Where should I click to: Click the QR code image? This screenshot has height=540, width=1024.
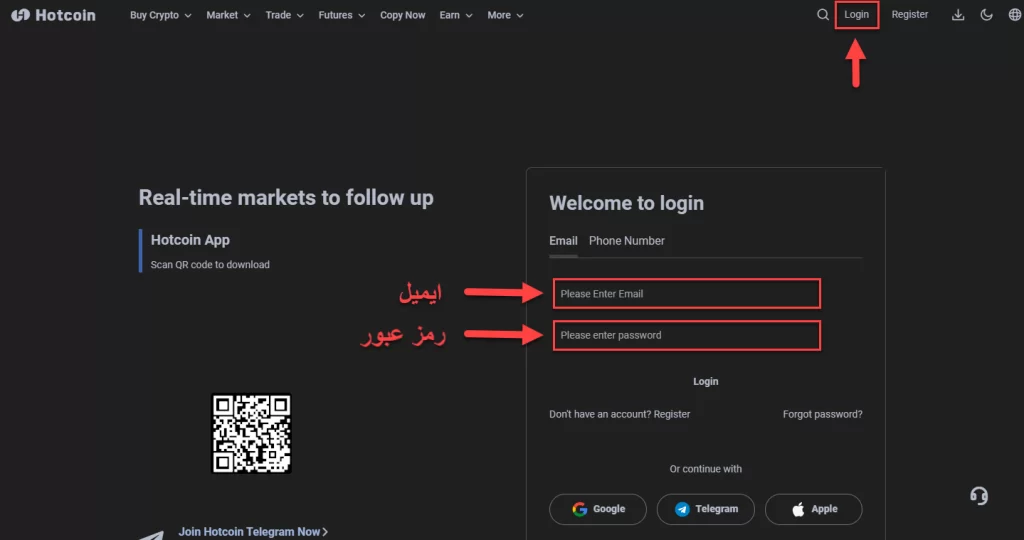click(x=251, y=433)
